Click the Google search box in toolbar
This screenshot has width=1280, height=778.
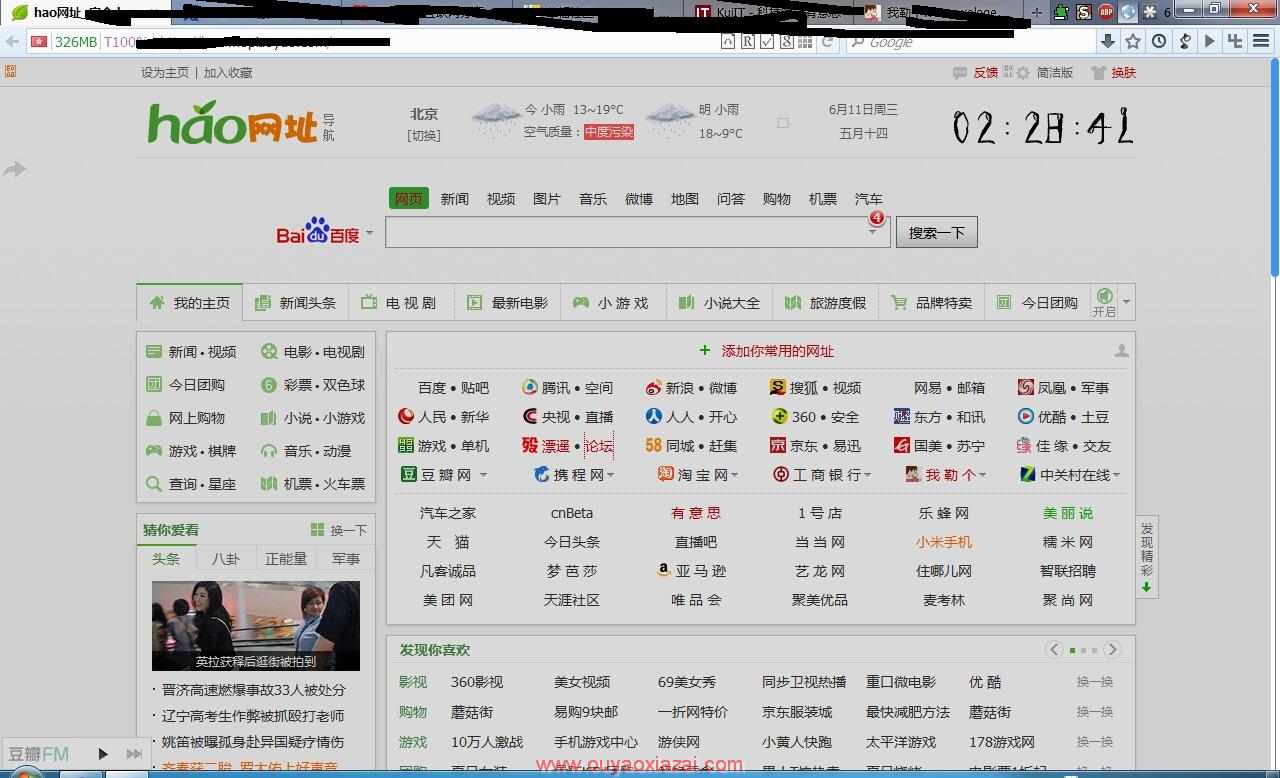[x=971, y=41]
